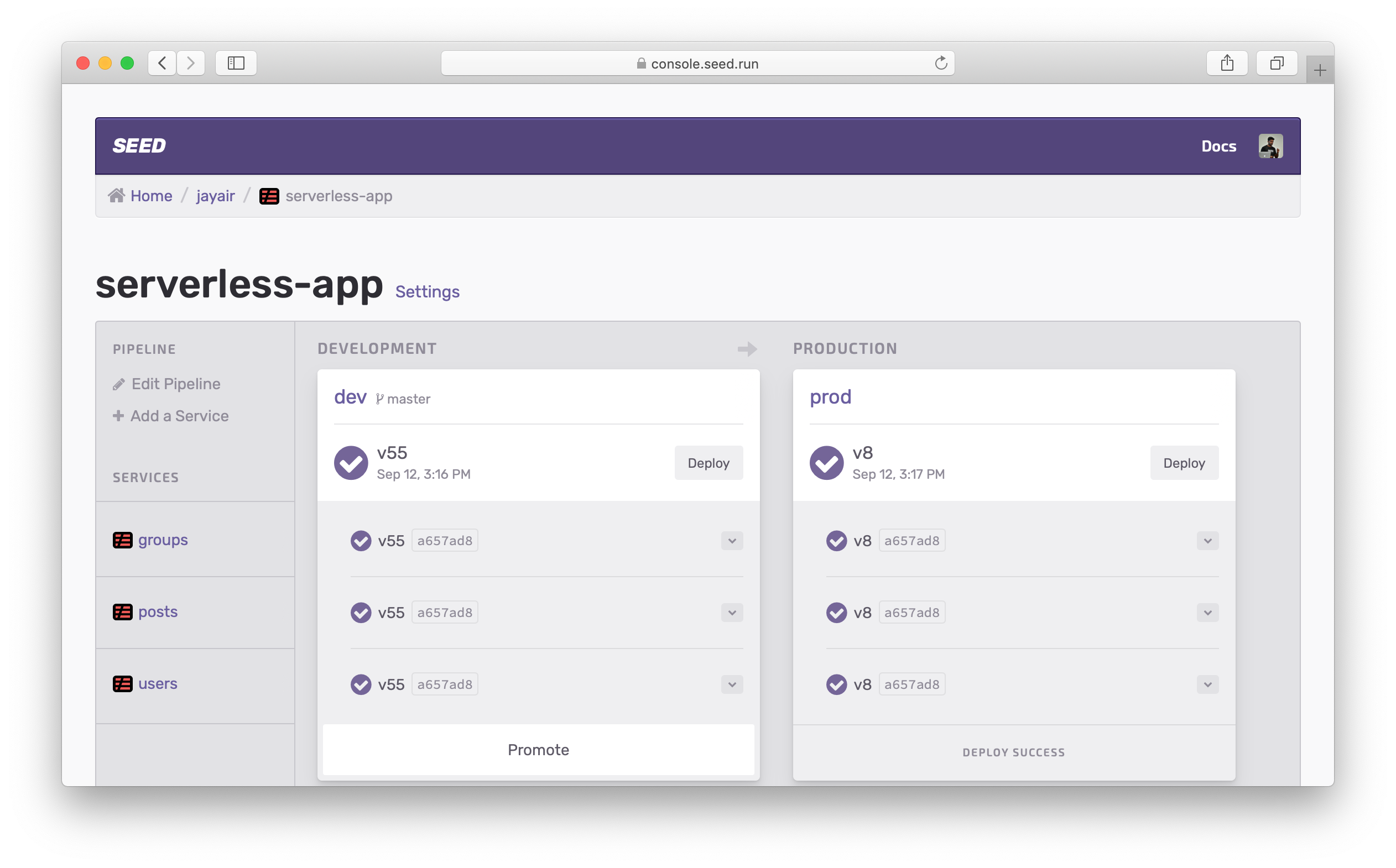Image resolution: width=1396 pixels, height=868 pixels.
Task: Go to jayair in the breadcrumb
Action: coord(215,196)
